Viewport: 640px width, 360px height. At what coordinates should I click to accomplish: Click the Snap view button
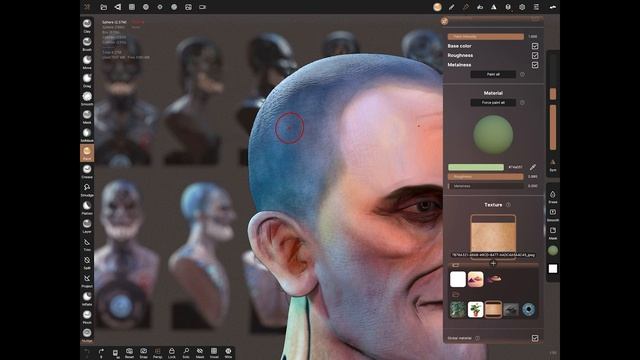[143, 353]
